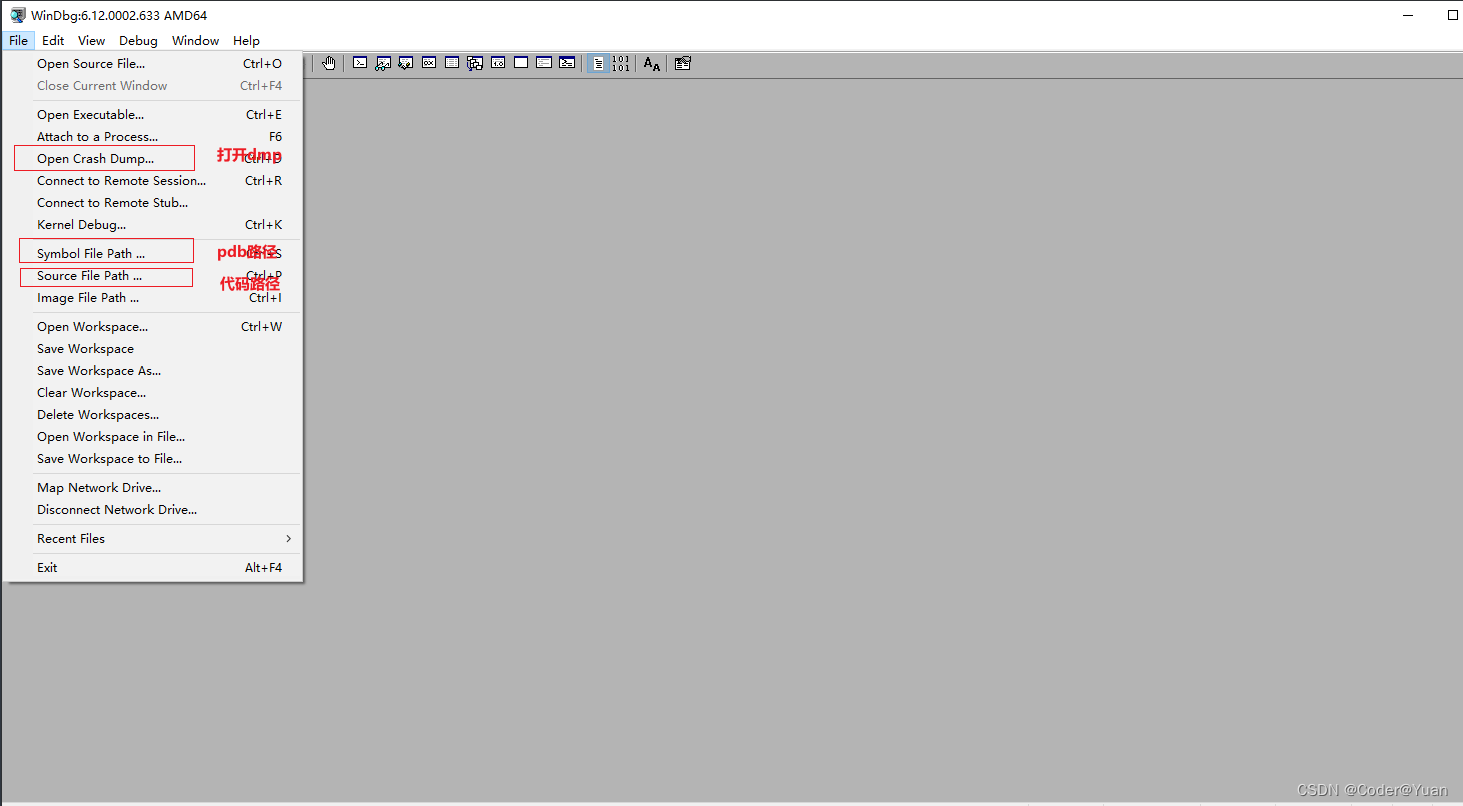Select Image File Path ... entry
The height and width of the screenshot is (806, 1463).
[x=152, y=298]
